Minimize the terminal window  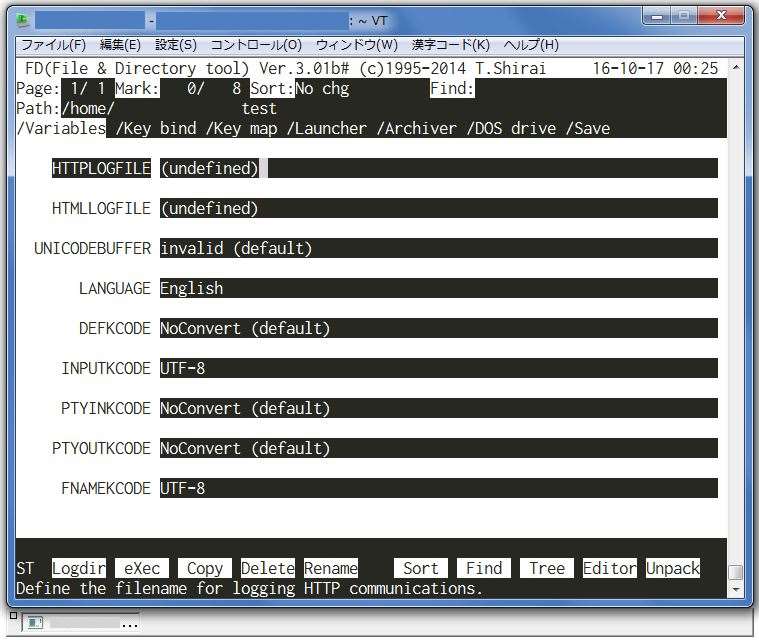click(657, 16)
